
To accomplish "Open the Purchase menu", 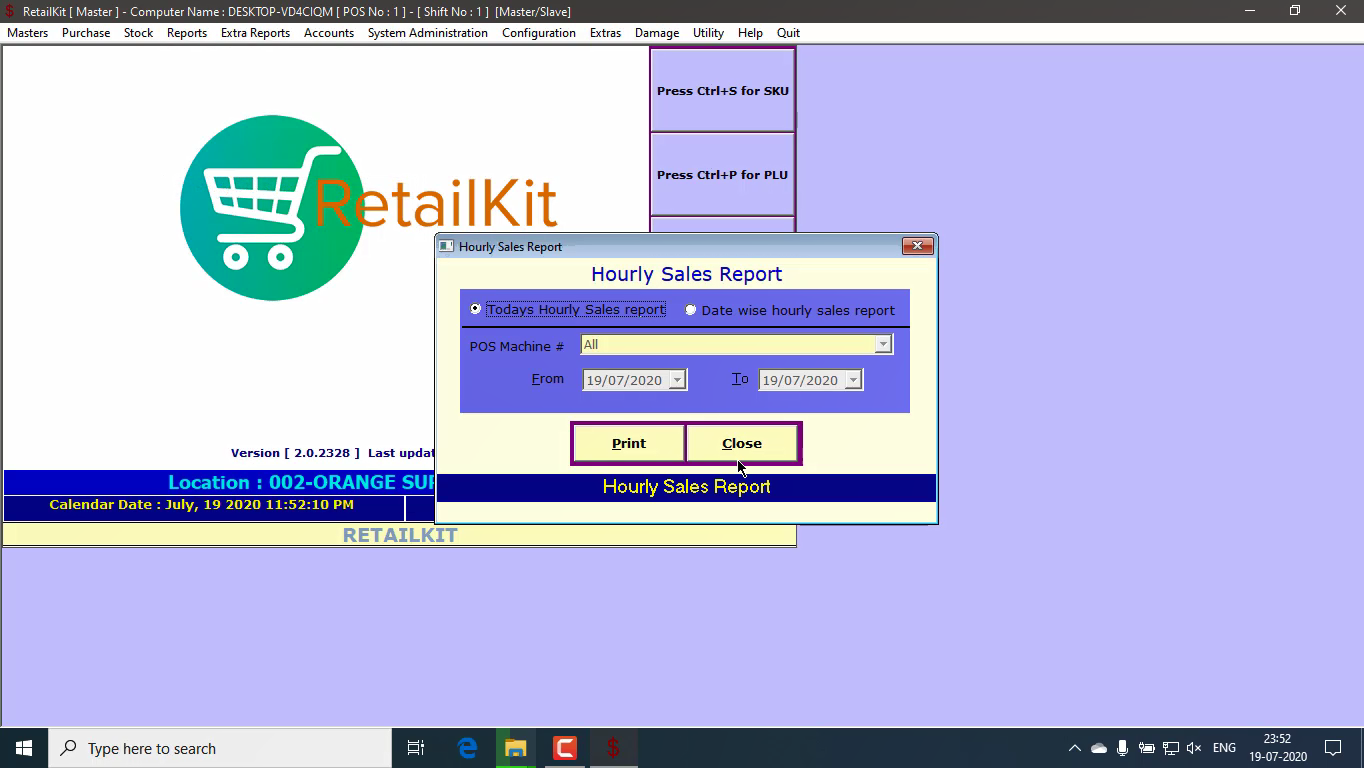I will point(86,33).
